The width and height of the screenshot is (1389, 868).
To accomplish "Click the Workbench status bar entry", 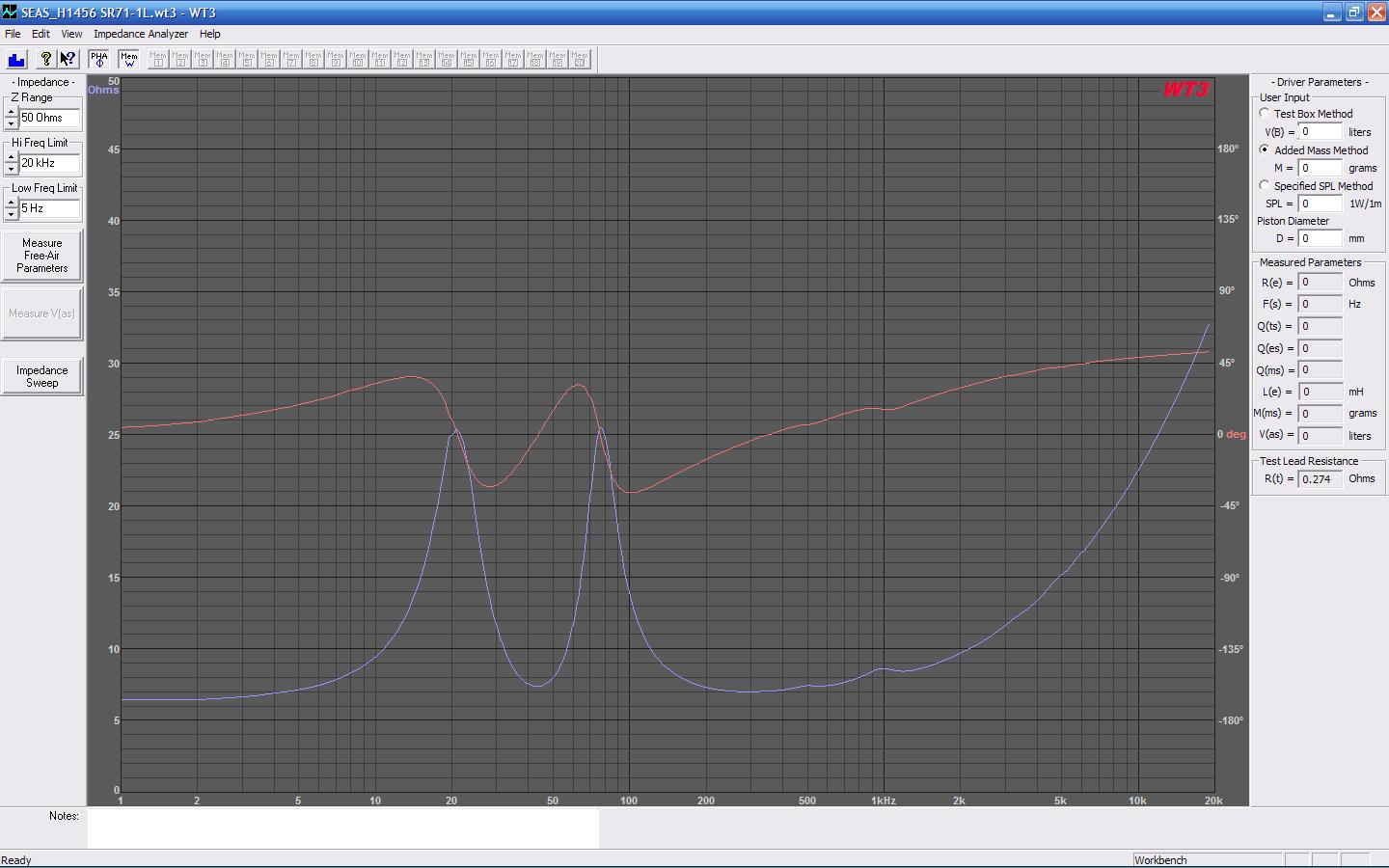I will 1207,860.
